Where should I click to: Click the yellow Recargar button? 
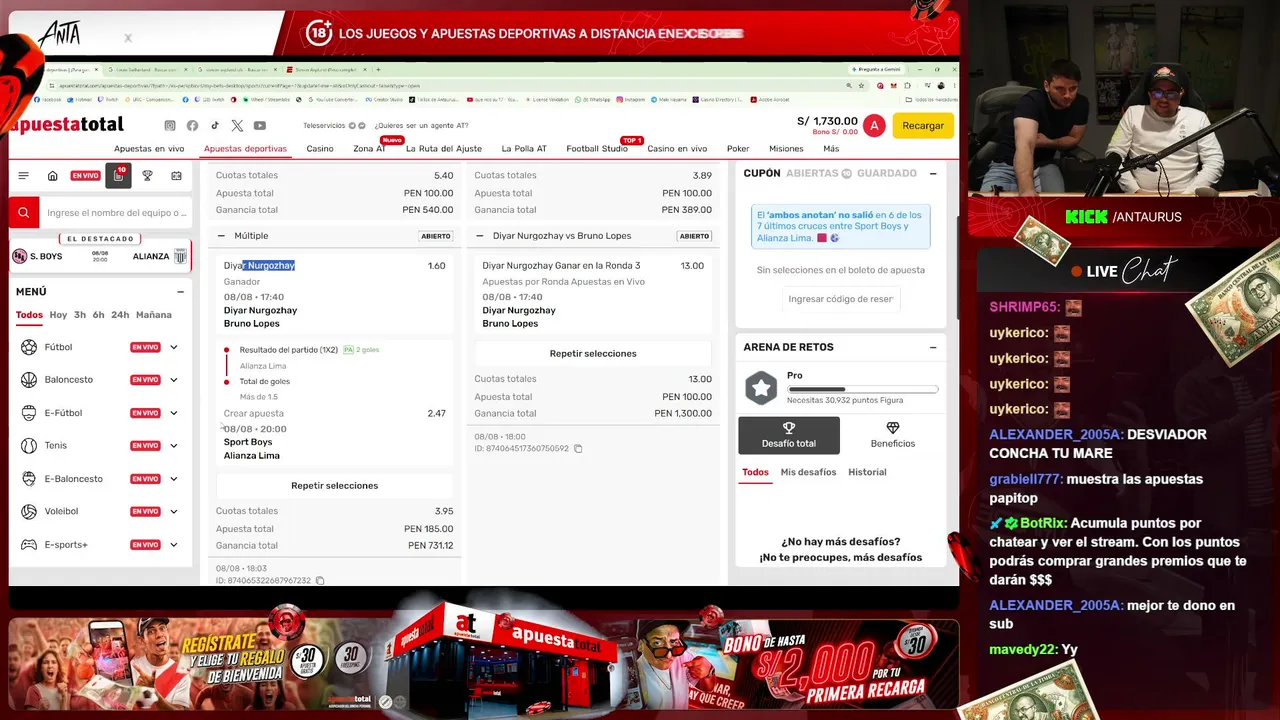click(923, 126)
